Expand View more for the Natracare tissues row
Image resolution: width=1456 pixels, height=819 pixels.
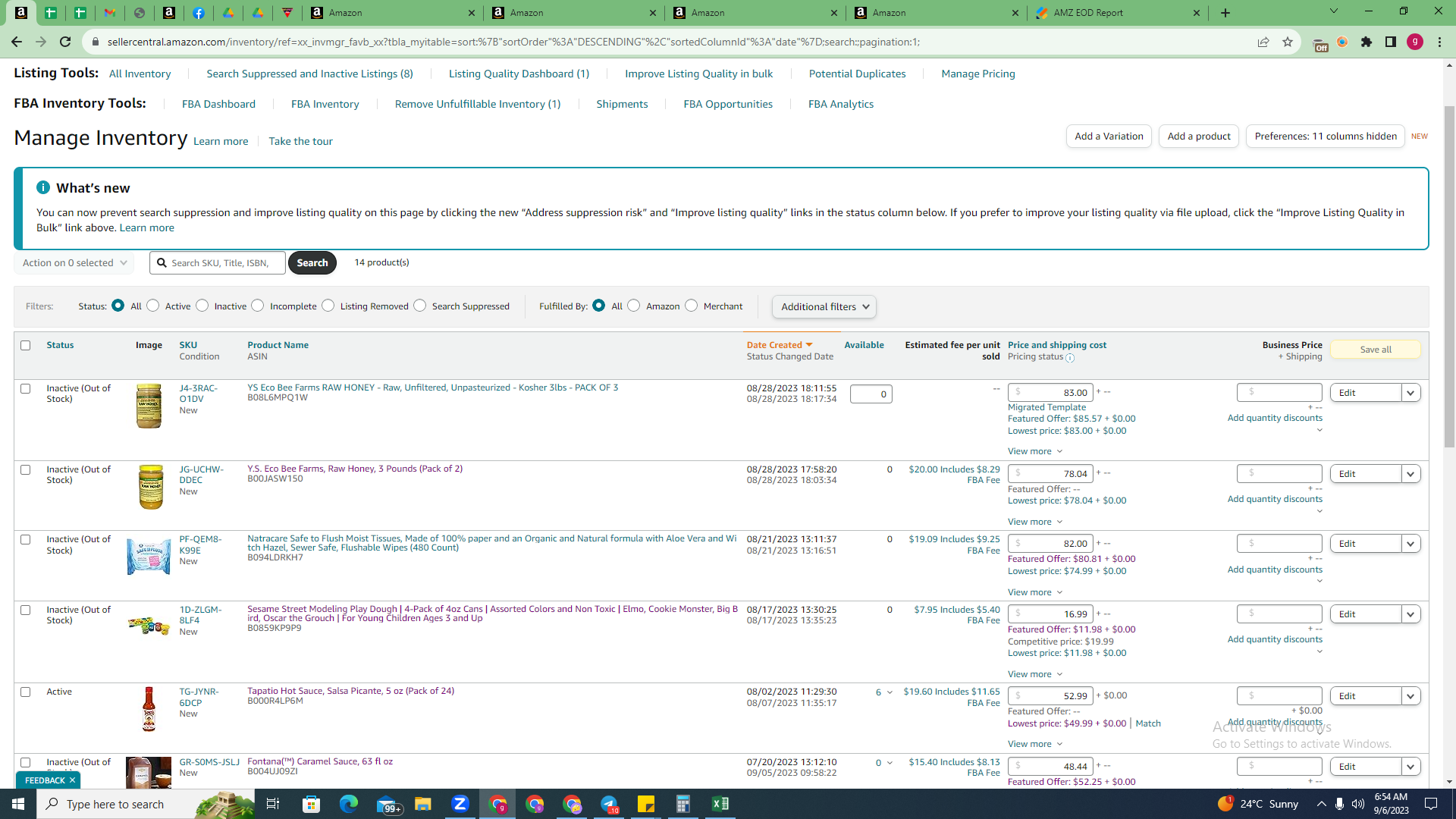click(x=1035, y=592)
